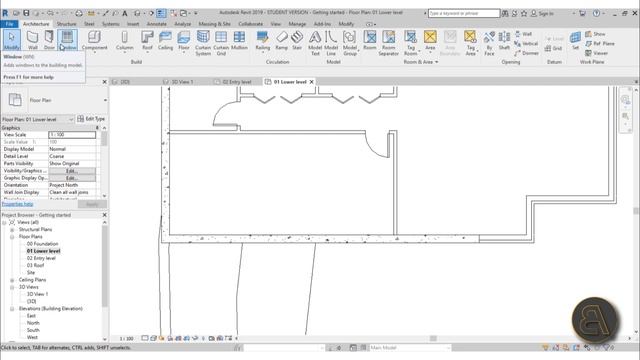Select the Shaft opening tool
This screenshot has height=360, width=640.
pyautogui.click(x=504, y=40)
